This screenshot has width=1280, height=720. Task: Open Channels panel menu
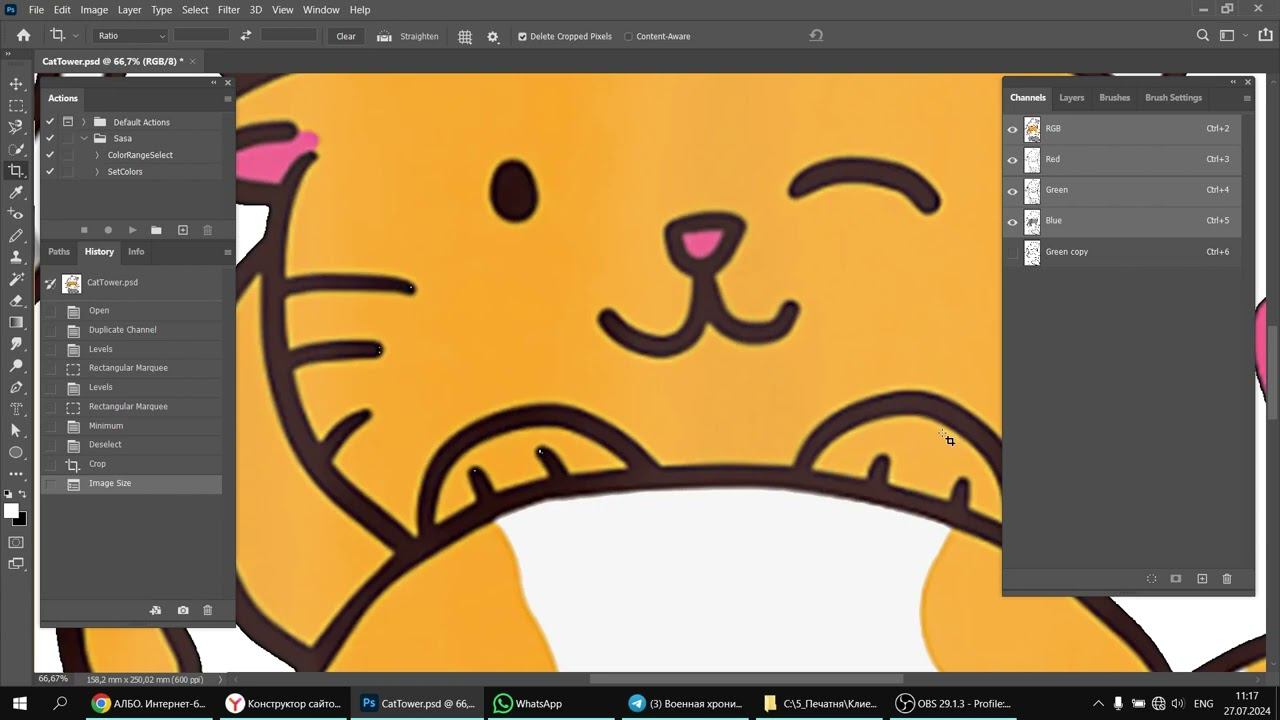[1246, 98]
